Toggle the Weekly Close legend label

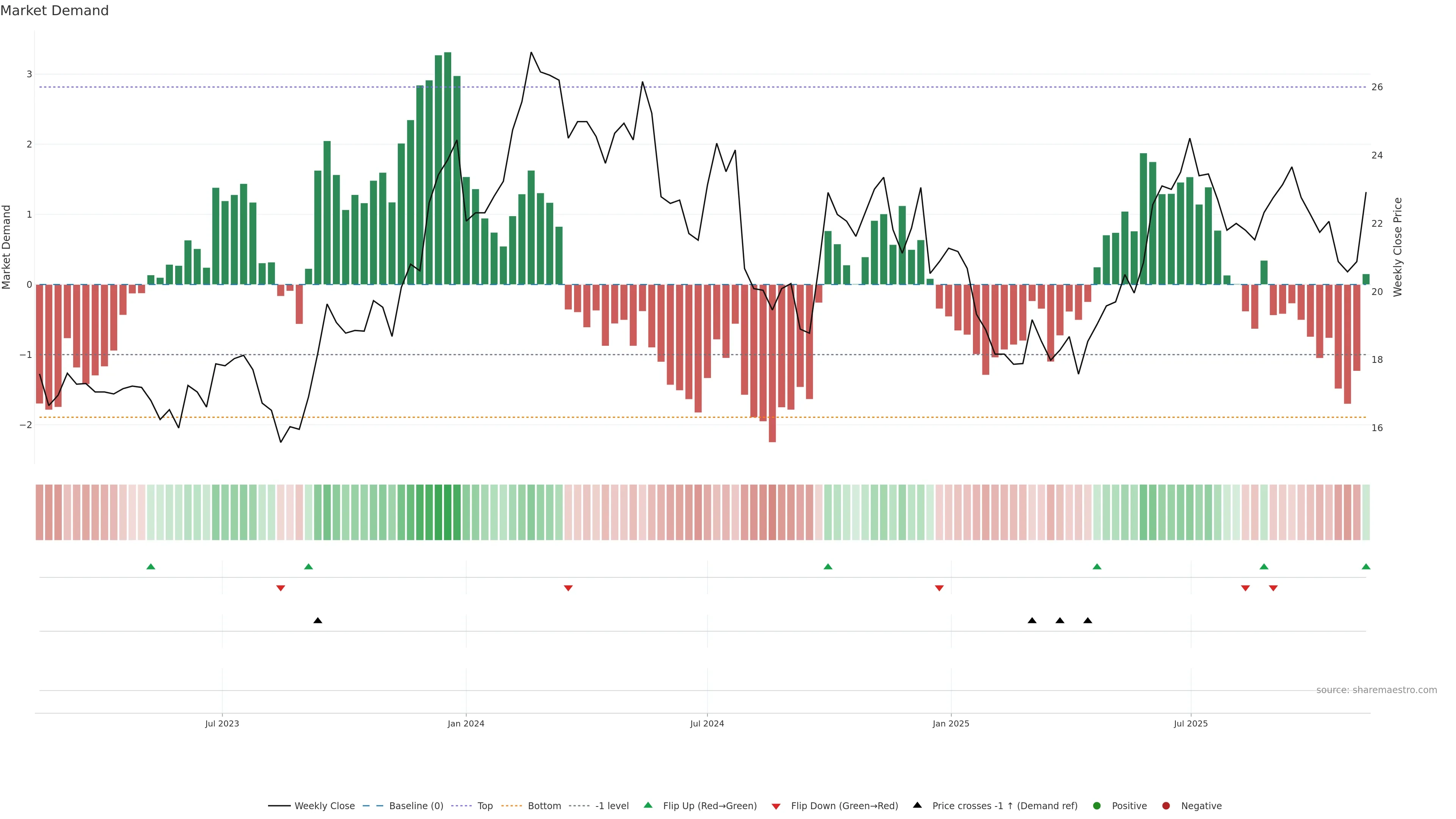pyautogui.click(x=325, y=806)
